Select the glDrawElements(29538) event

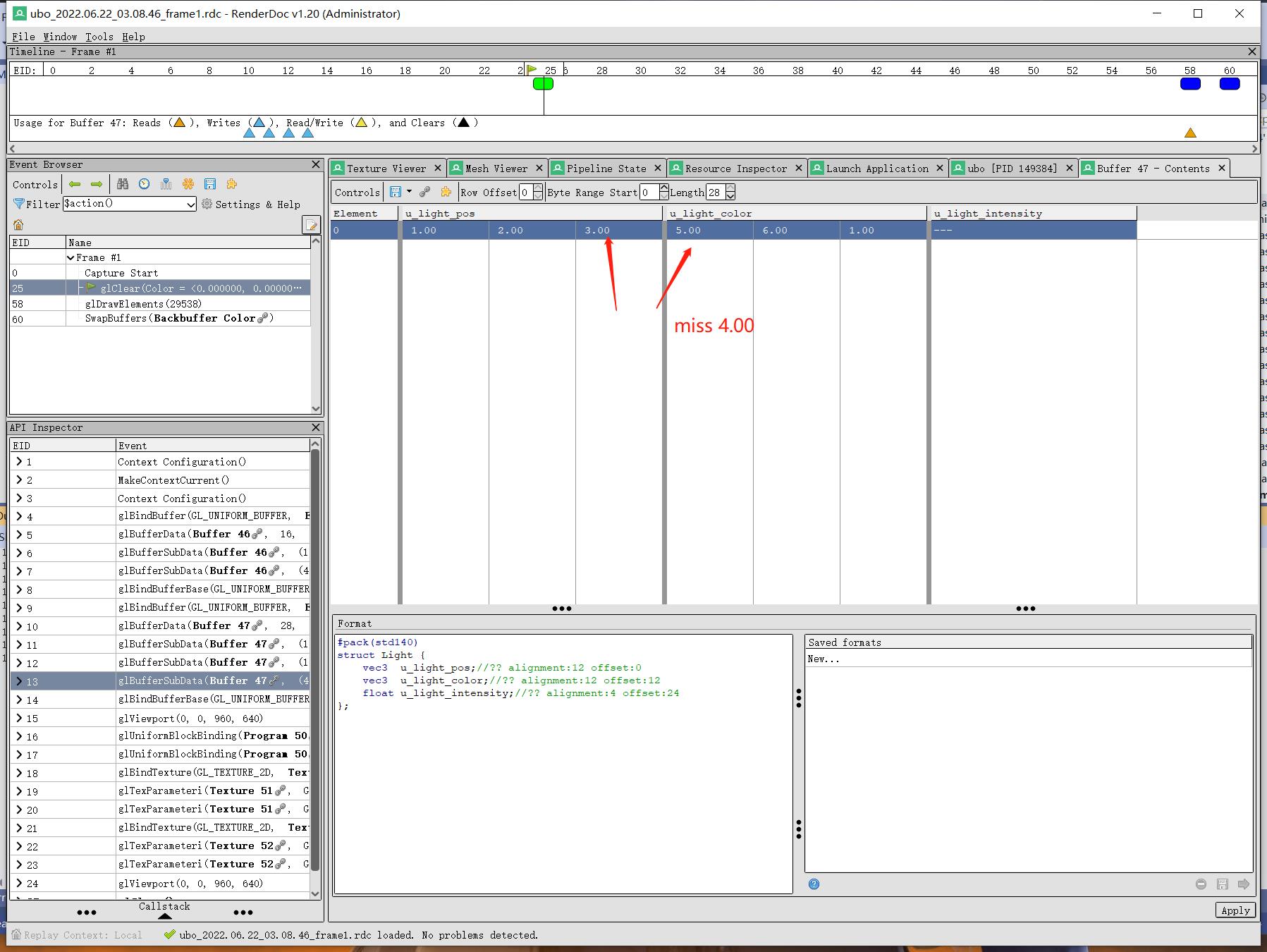tap(160, 303)
